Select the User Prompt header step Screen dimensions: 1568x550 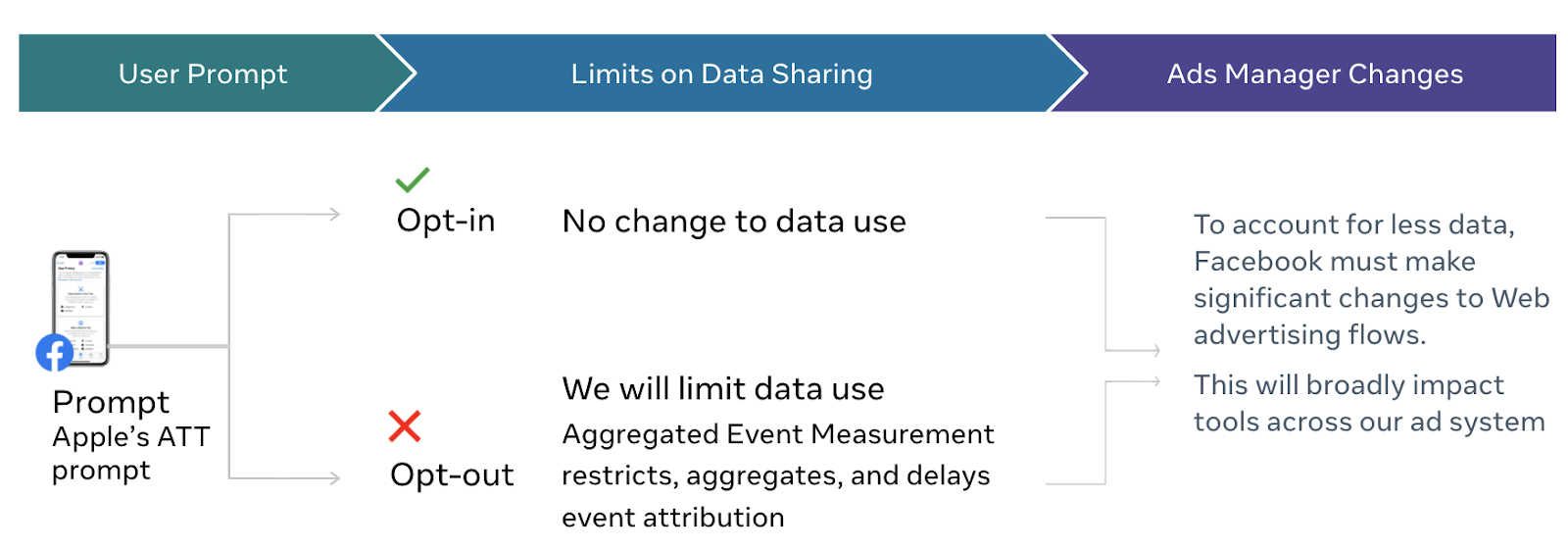pyautogui.click(x=203, y=74)
